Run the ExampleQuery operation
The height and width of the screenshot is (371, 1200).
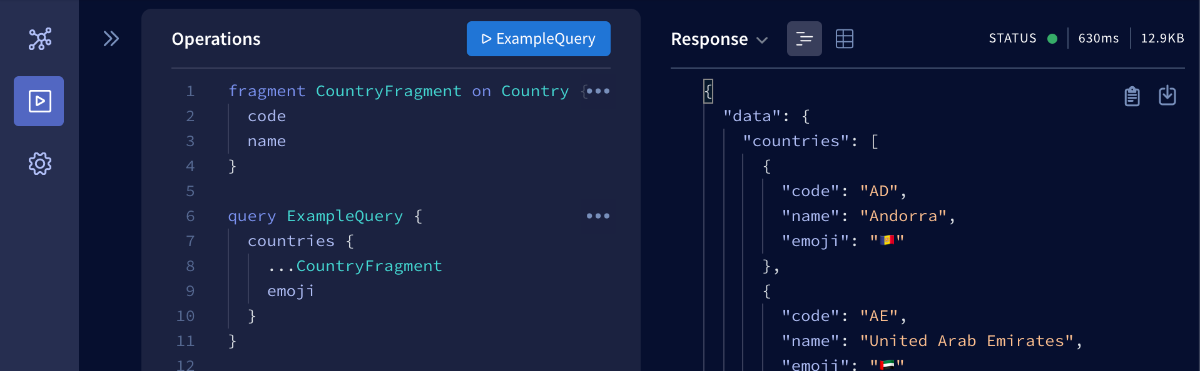[539, 39]
